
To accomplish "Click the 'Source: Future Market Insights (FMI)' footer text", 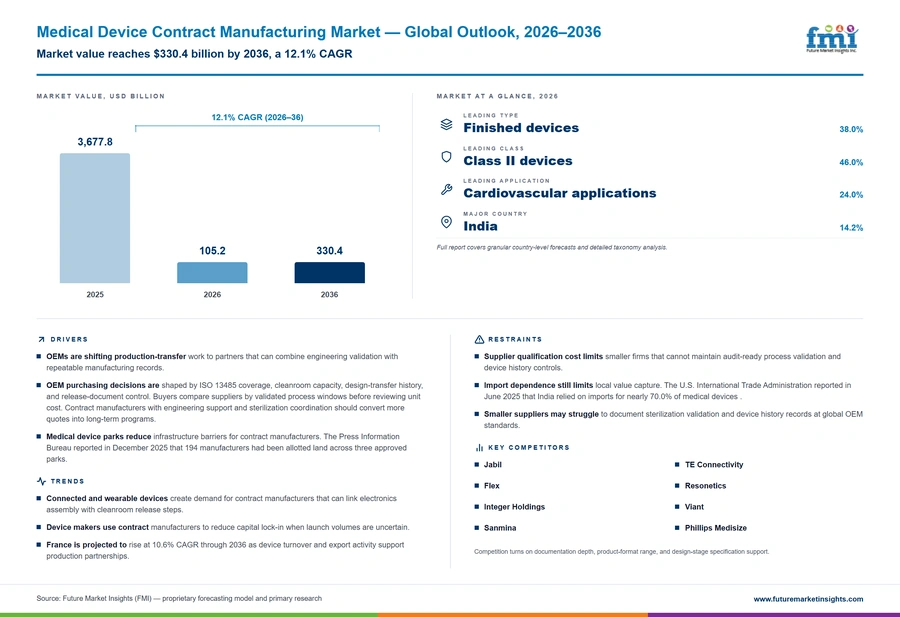I will tap(179, 599).
